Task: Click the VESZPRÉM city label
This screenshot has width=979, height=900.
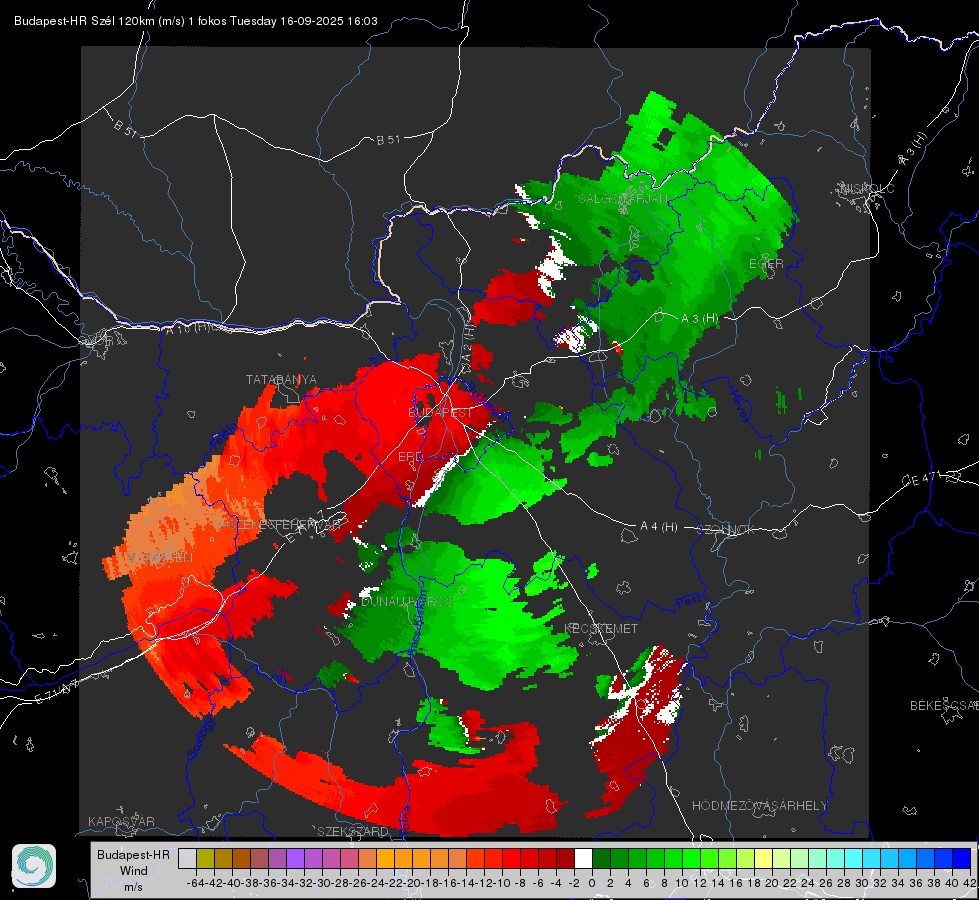Action: (x=160, y=558)
